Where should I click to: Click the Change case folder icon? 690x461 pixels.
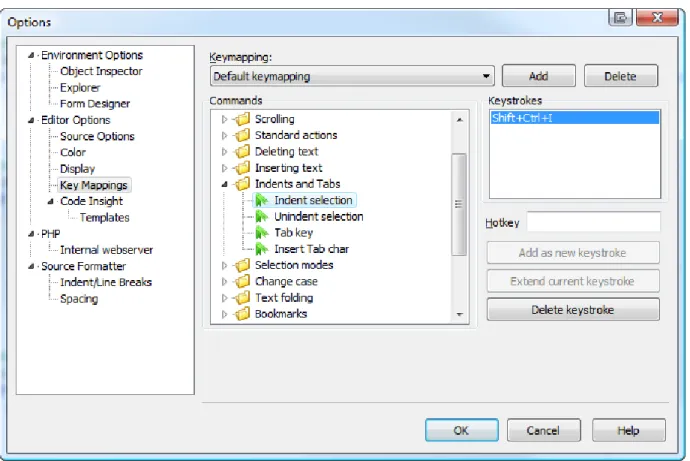click(242, 282)
